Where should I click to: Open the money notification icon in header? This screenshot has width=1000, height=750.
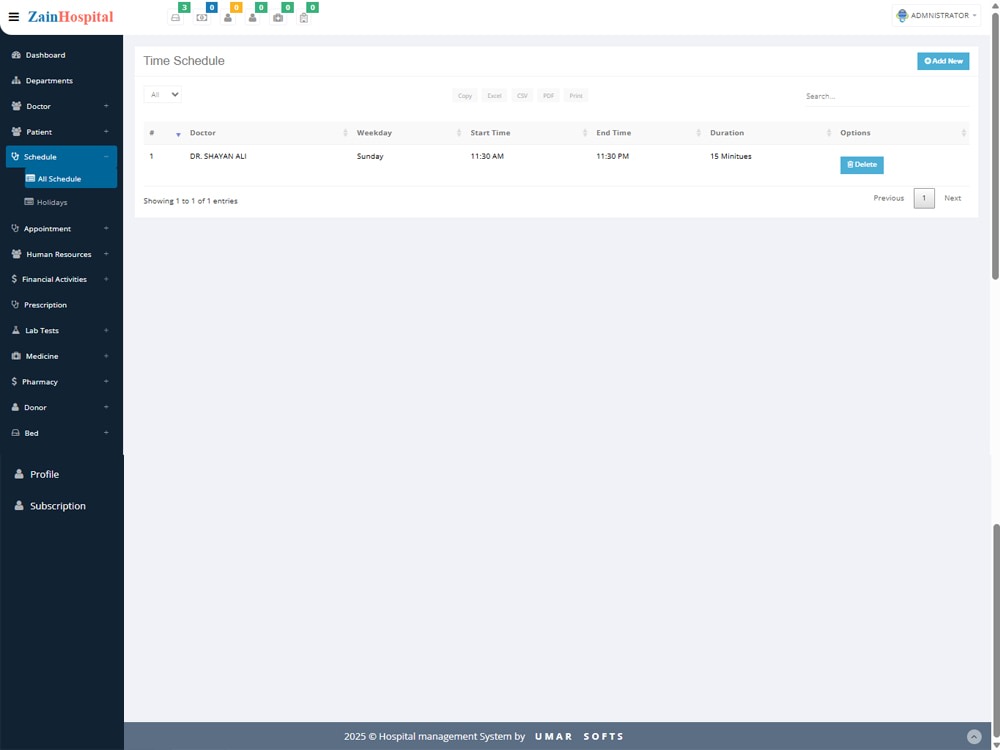202,17
